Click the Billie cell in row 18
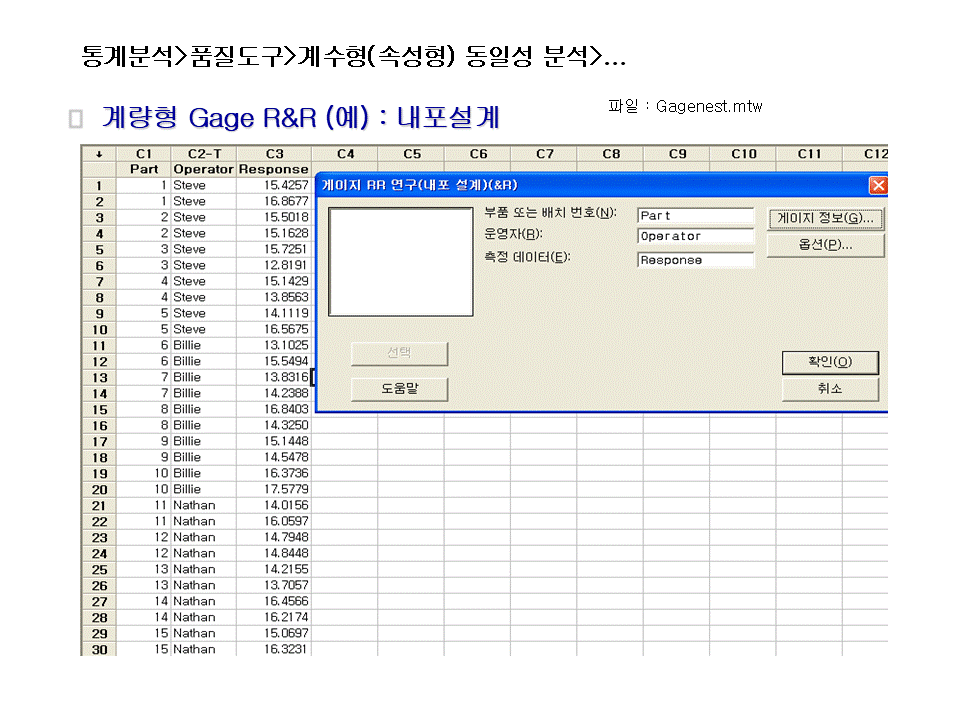 (x=204, y=457)
